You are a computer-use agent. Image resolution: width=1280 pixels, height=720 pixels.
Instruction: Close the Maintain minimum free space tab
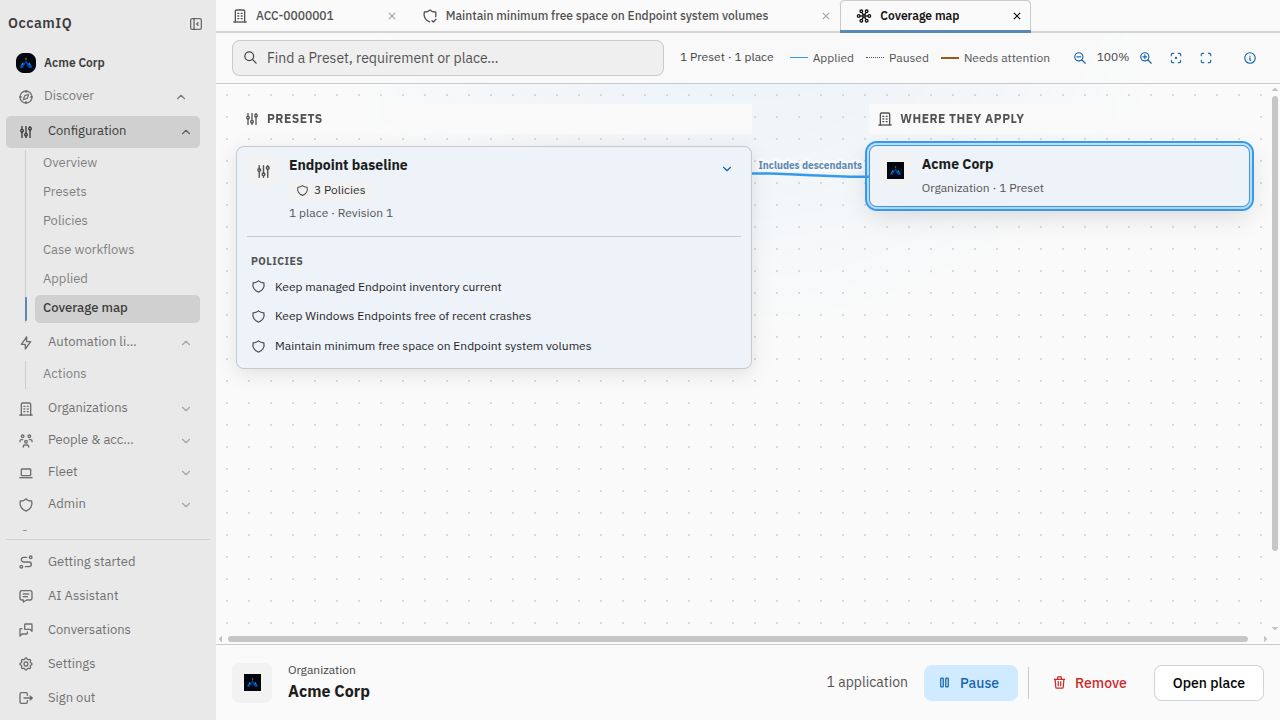click(x=825, y=16)
